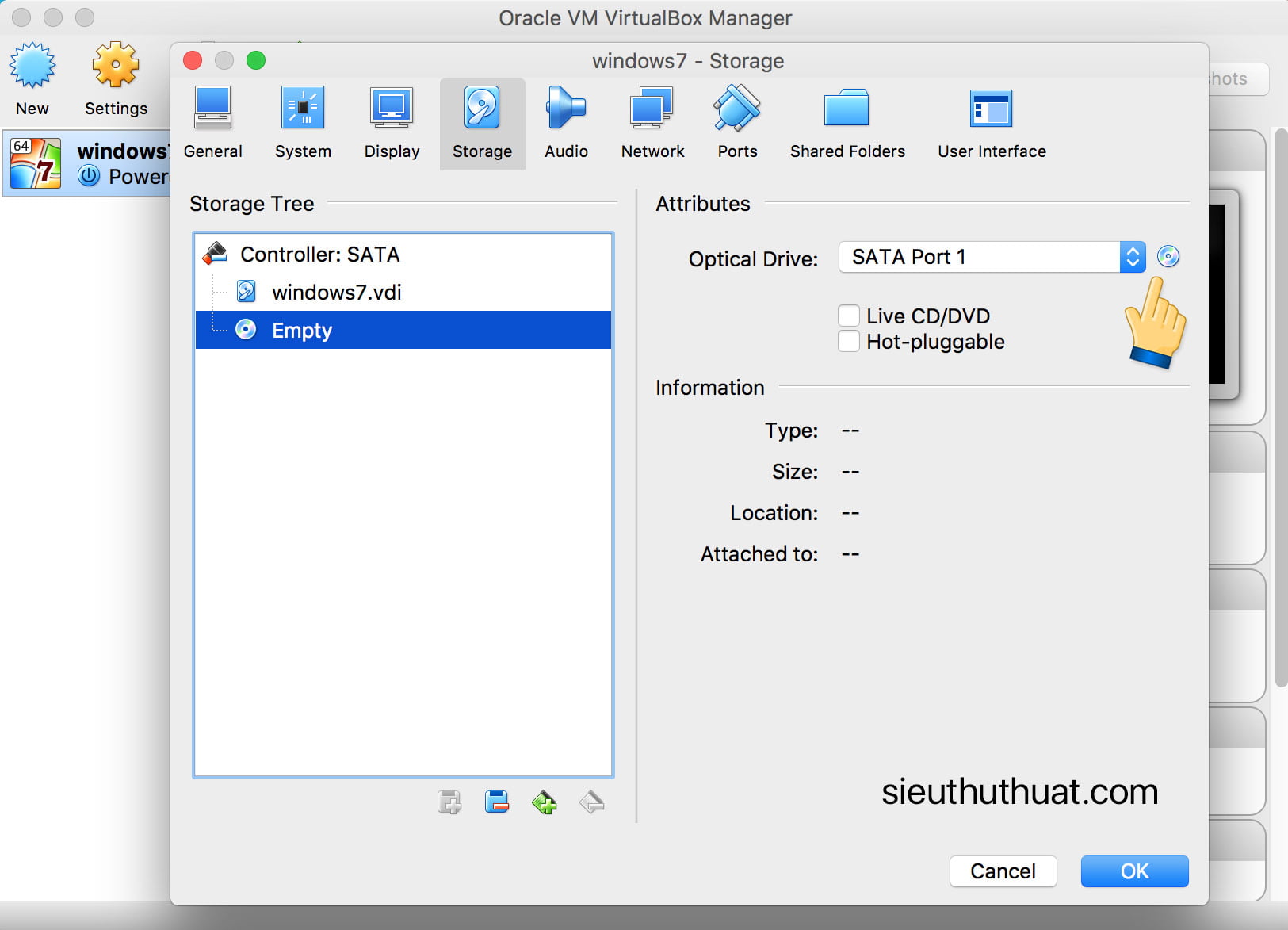Enable the Live CD/DVD checkbox
The width and height of the screenshot is (1288, 930).
[849, 316]
